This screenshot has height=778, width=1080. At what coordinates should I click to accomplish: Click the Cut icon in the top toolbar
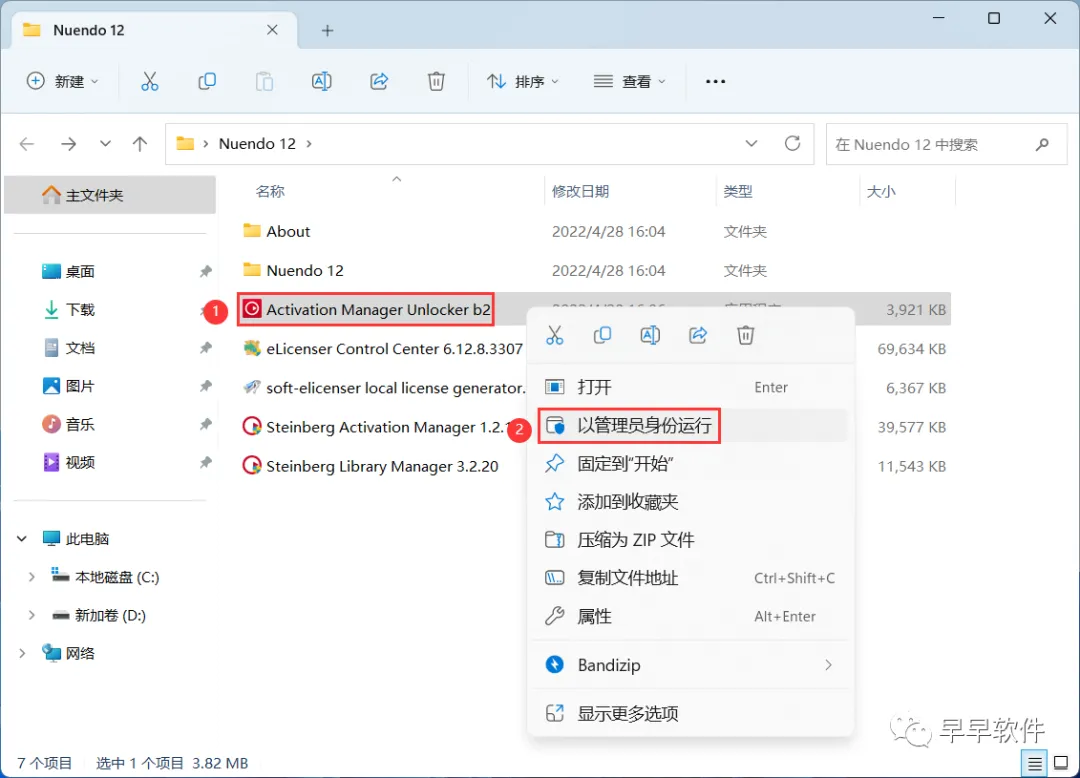tap(149, 81)
